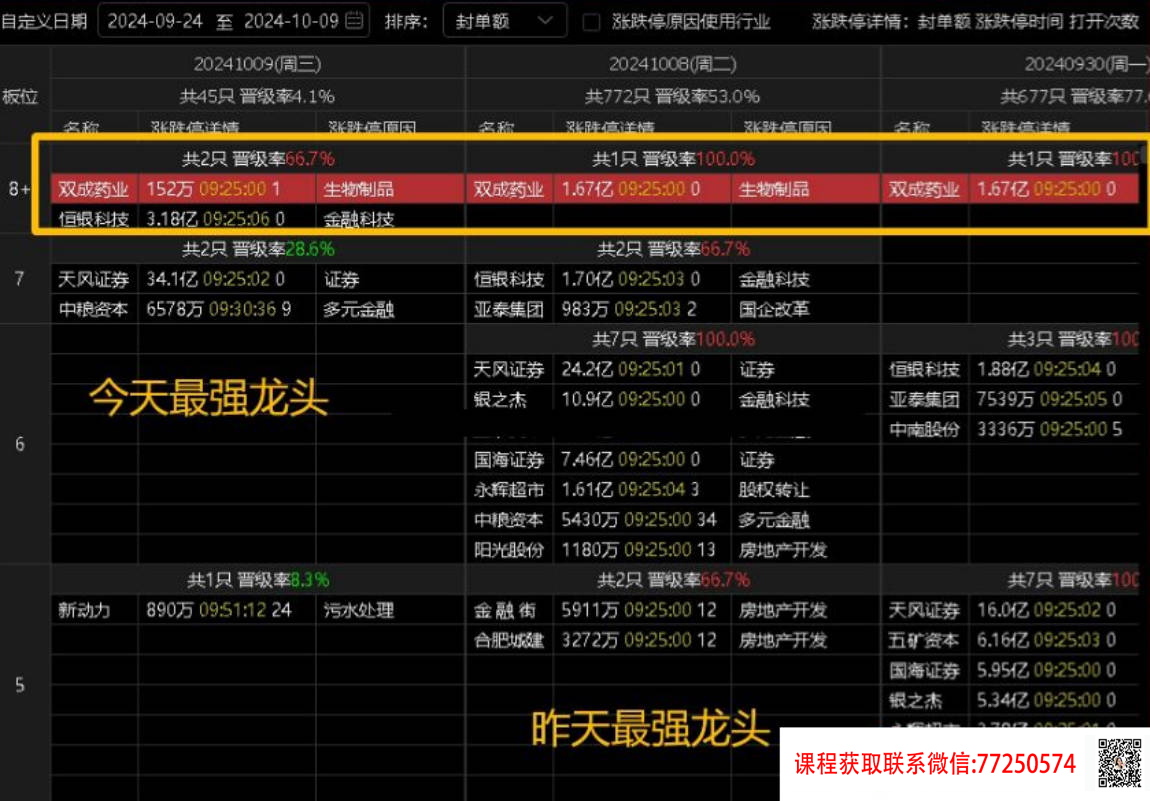The width and height of the screenshot is (1150, 801).
Task: Select 生物制品 in the 20241009 column
Action: click(x=359, y=189)
